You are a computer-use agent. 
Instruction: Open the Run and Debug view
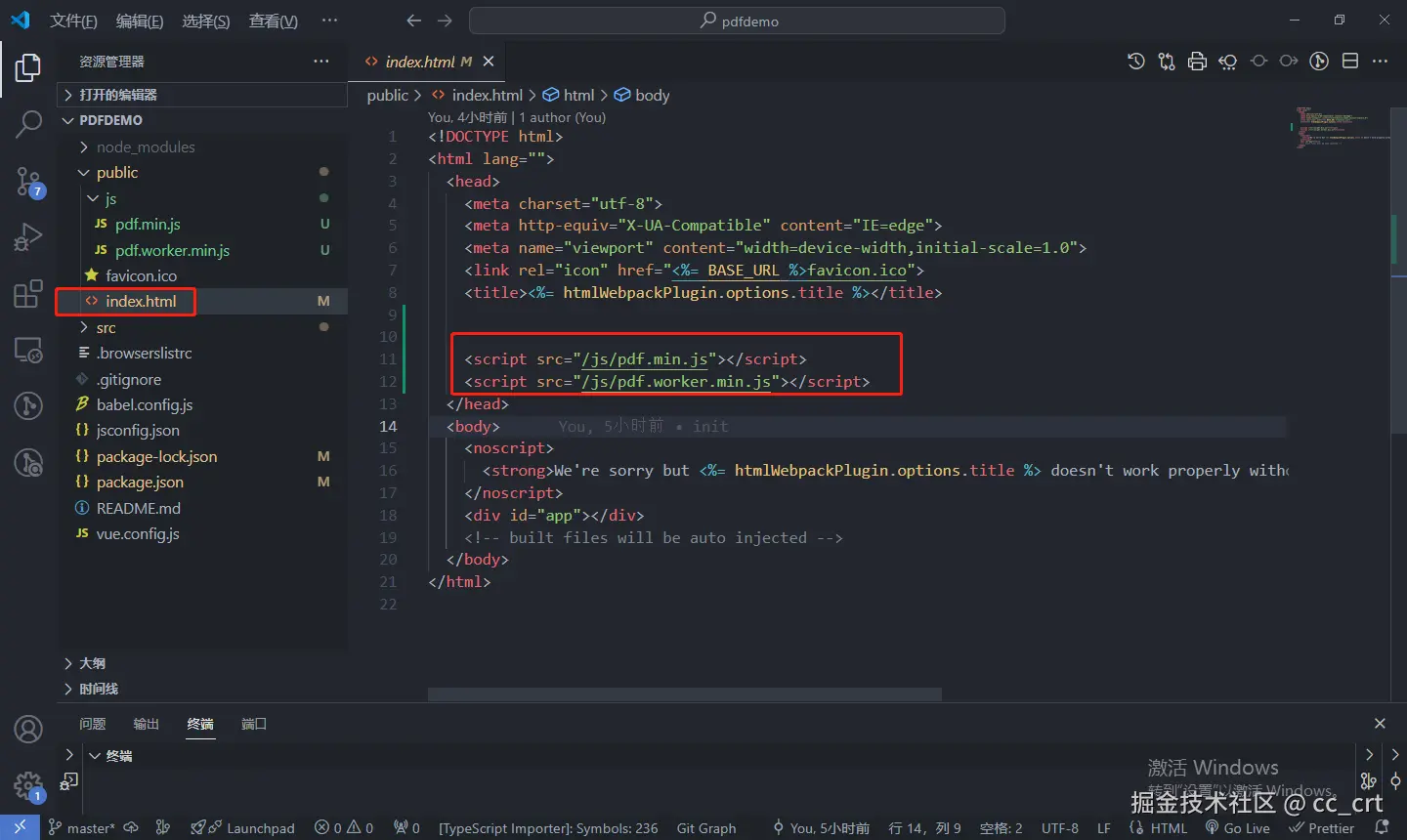tap(28, 237)
